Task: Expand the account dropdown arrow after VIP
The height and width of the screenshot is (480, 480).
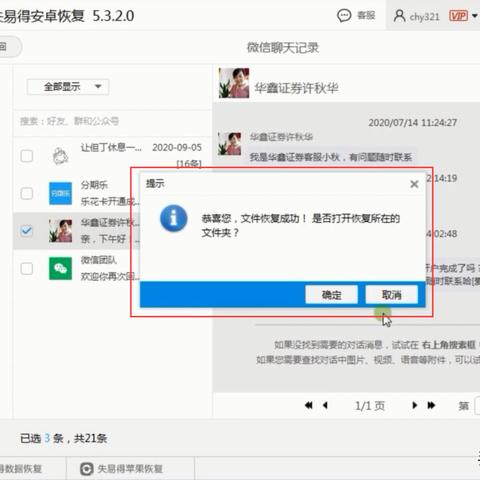Action: pos(474,16)
